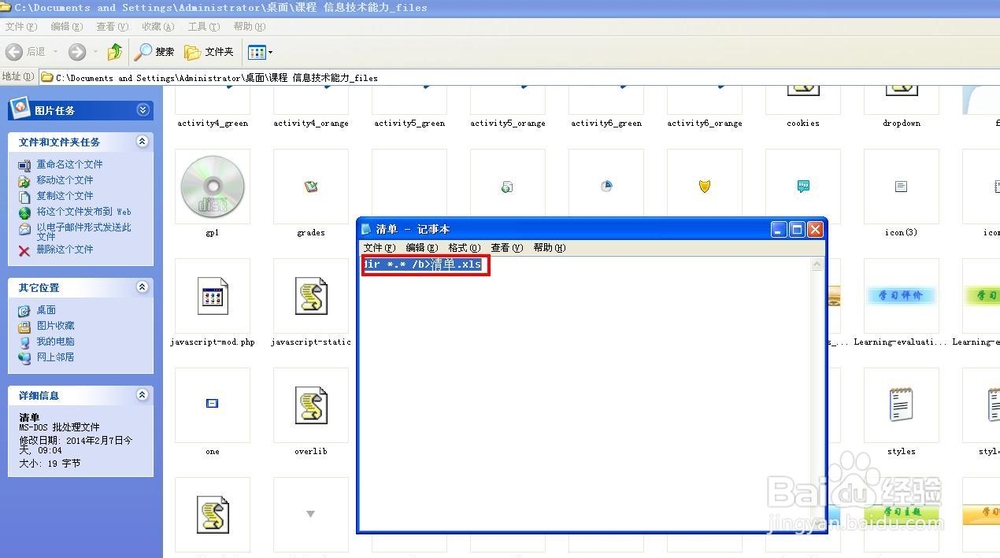
Task: Click 删除这个文件 delete link
Action: pyautogui.click(x=64, y=249)
